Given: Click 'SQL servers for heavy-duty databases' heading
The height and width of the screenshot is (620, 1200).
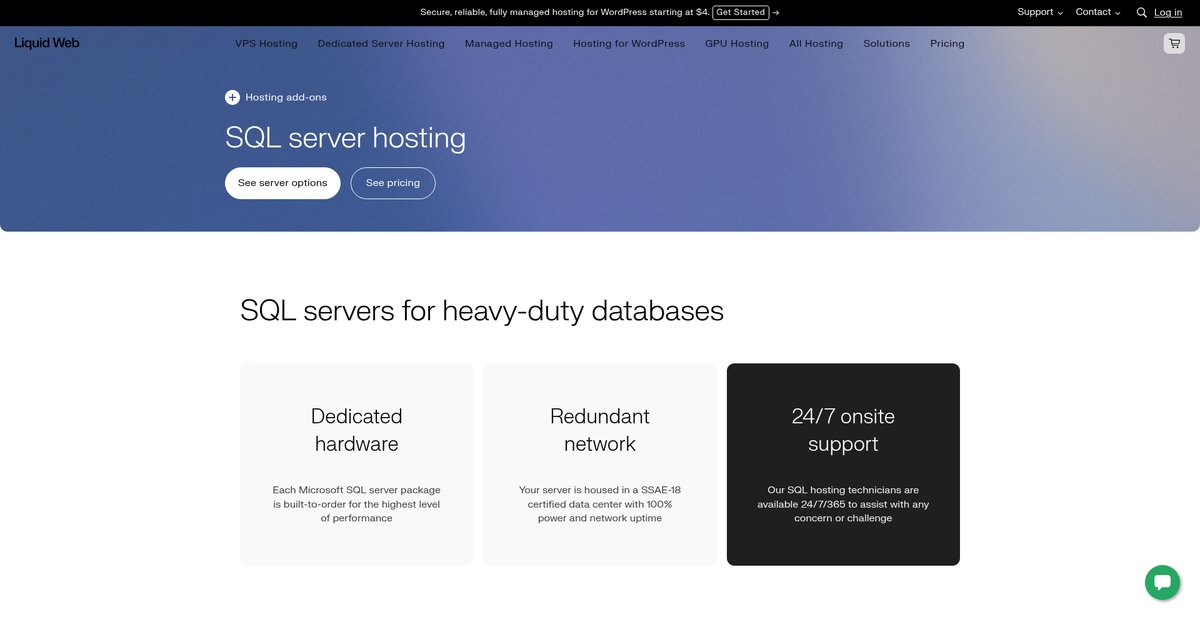Looking at the screenshot, I should (482, 310).
